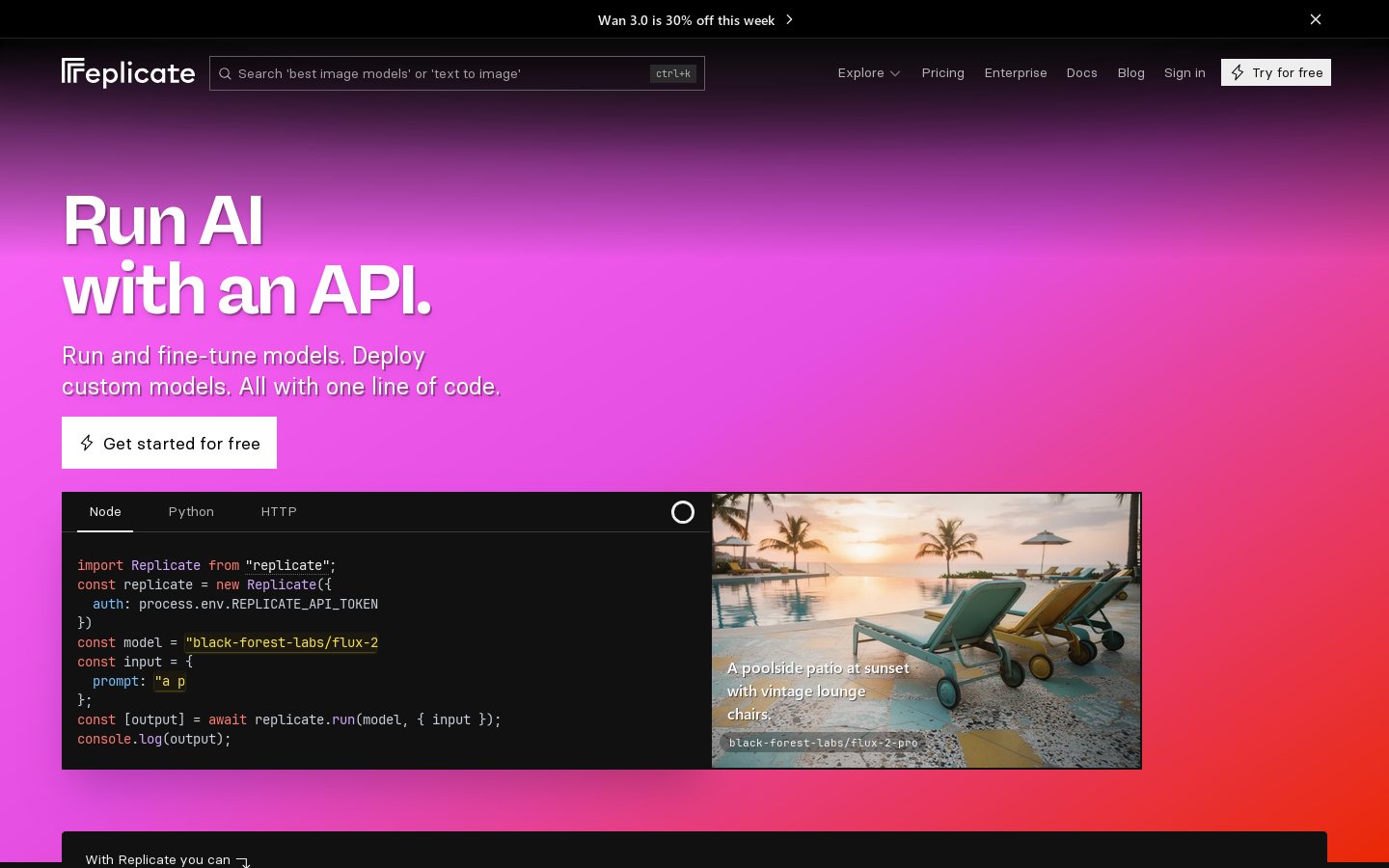Expand the Explore dropdown menu
Screen dimensions: 1389x868
pyautogui.click(x=869, y=72)
